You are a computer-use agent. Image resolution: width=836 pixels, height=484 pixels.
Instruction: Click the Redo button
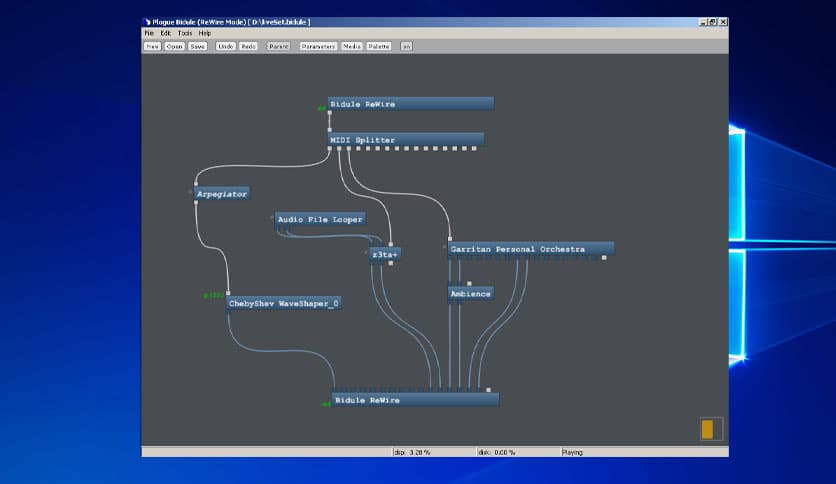[x=249, y=46]
